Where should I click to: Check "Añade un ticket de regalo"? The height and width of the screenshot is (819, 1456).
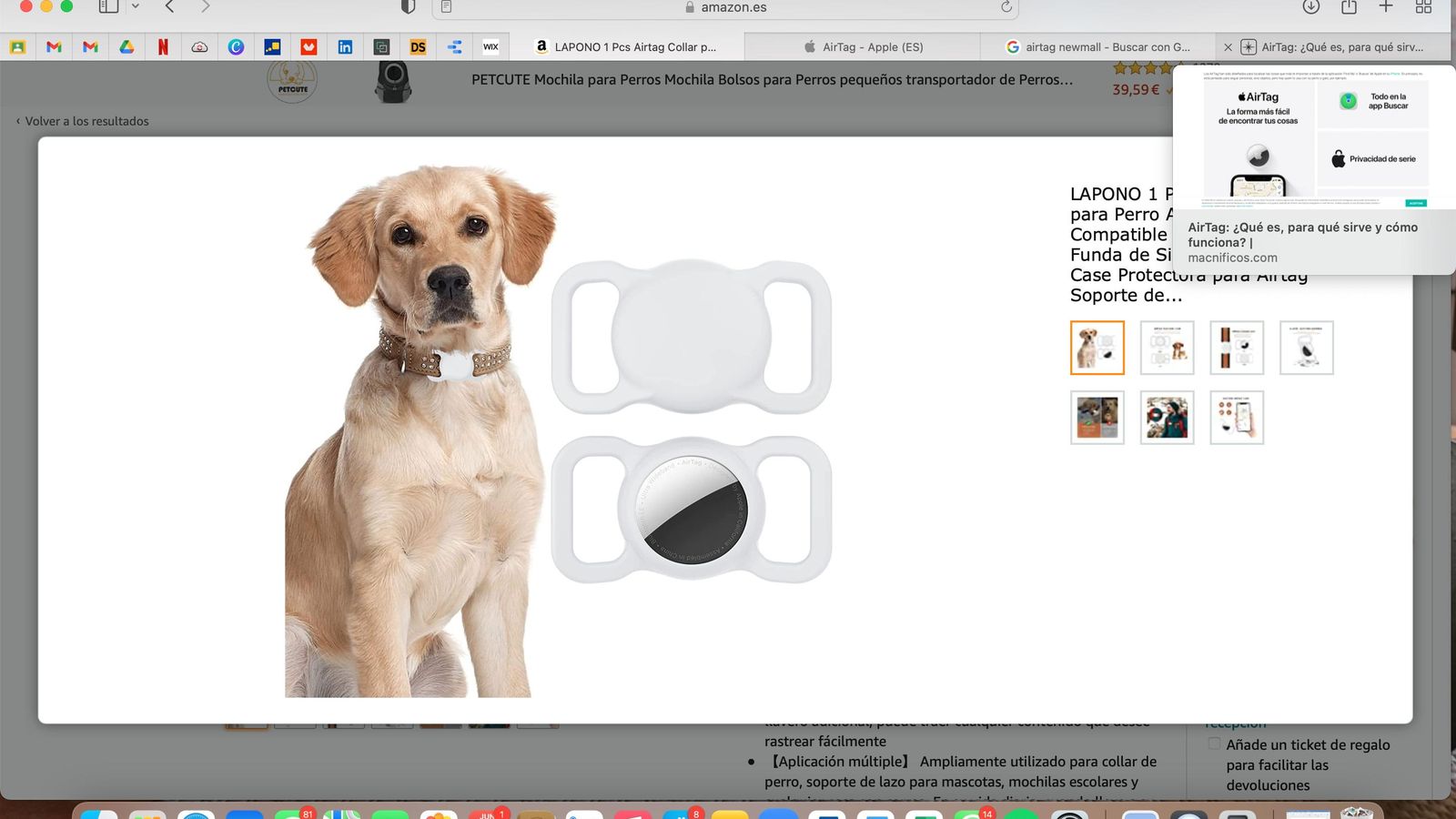(x=1214, y=743)
